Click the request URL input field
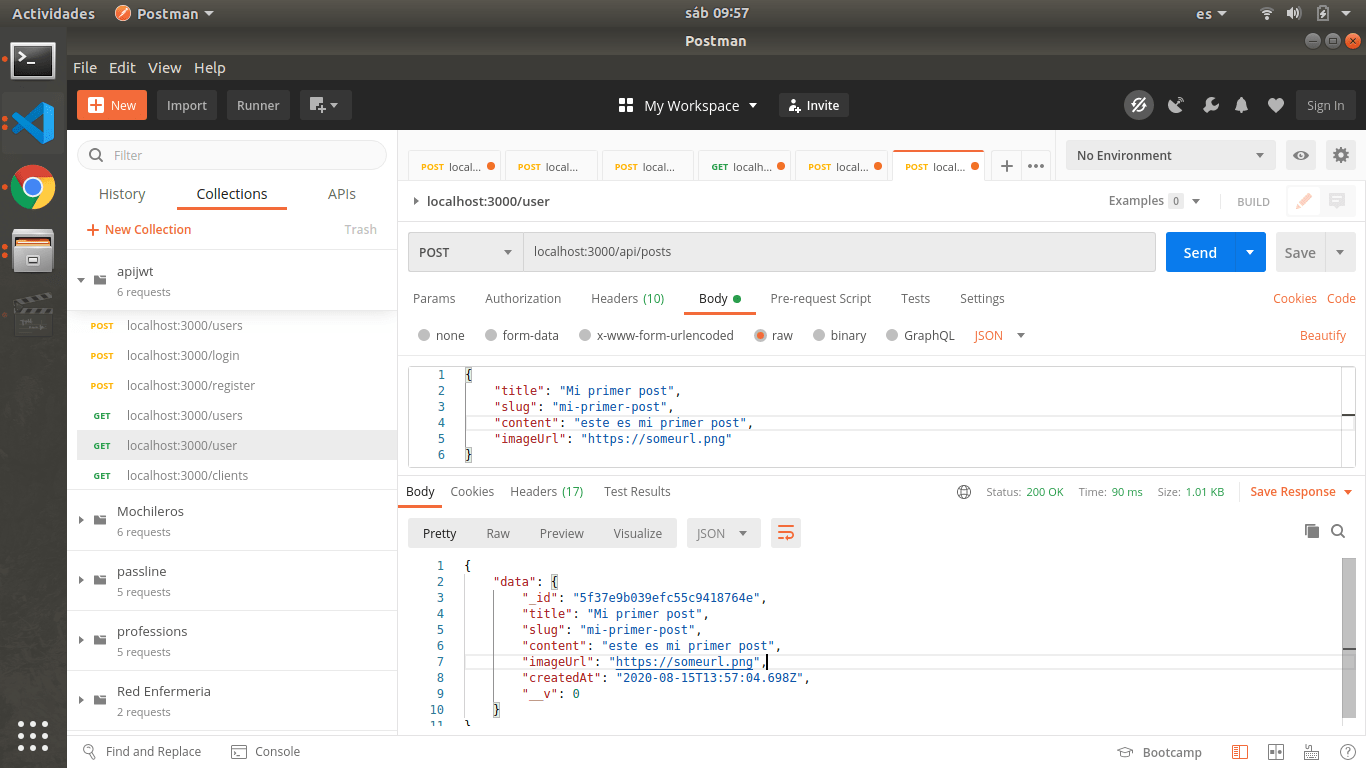The width and height of the screenshot is (1366, 768). 838,252
